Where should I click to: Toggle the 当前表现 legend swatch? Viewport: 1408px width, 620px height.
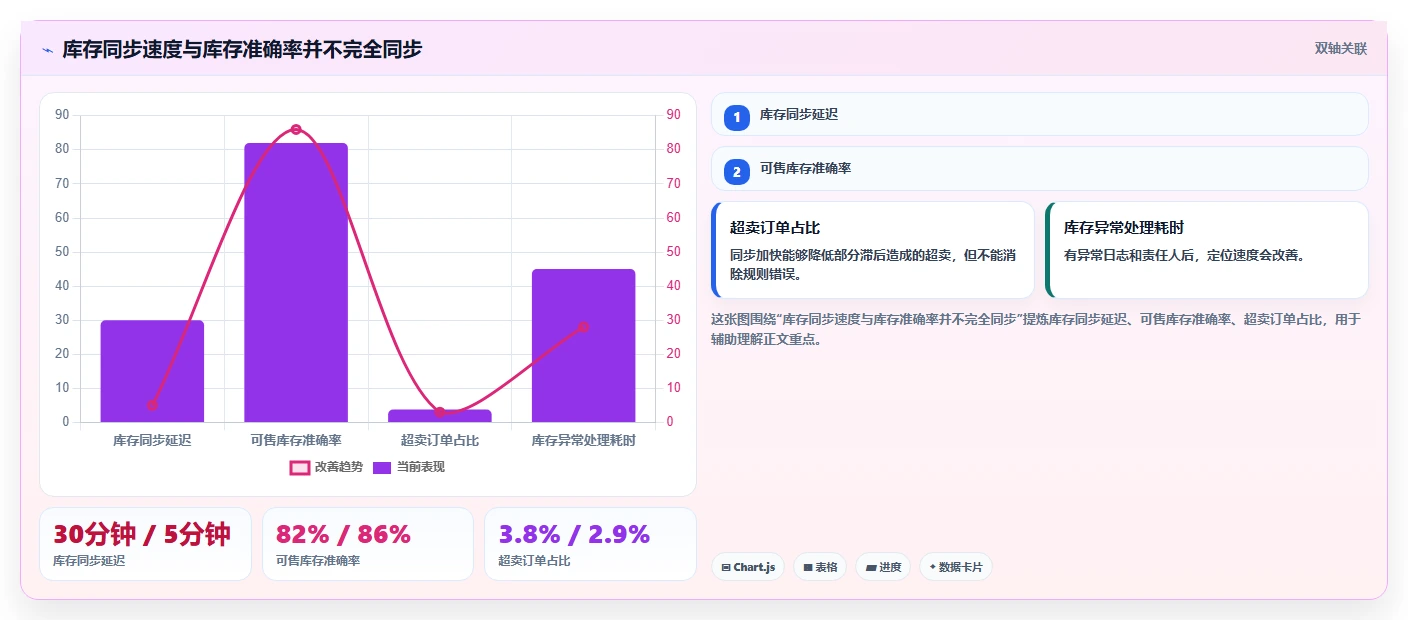point(382,467)
